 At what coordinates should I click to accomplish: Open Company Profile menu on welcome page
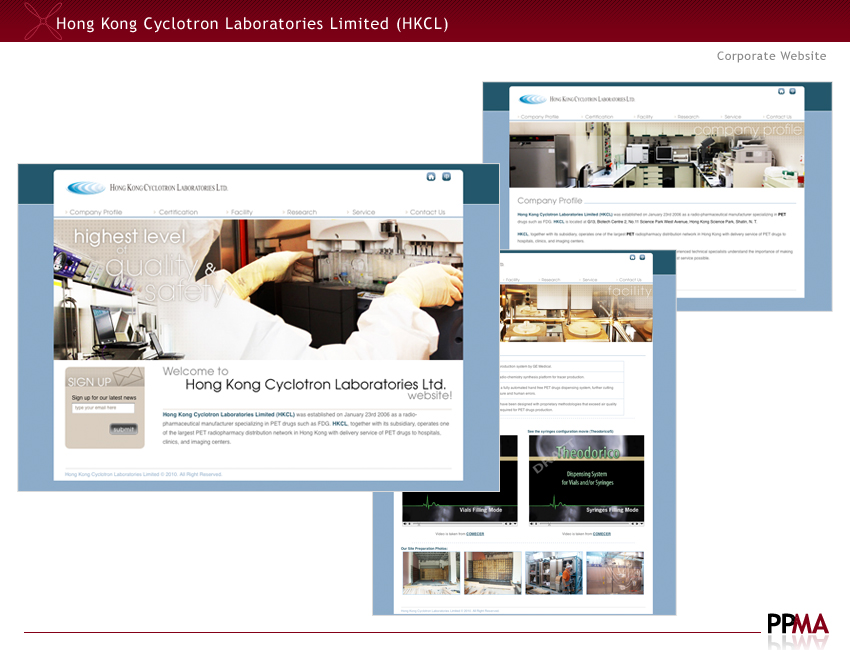95,212
